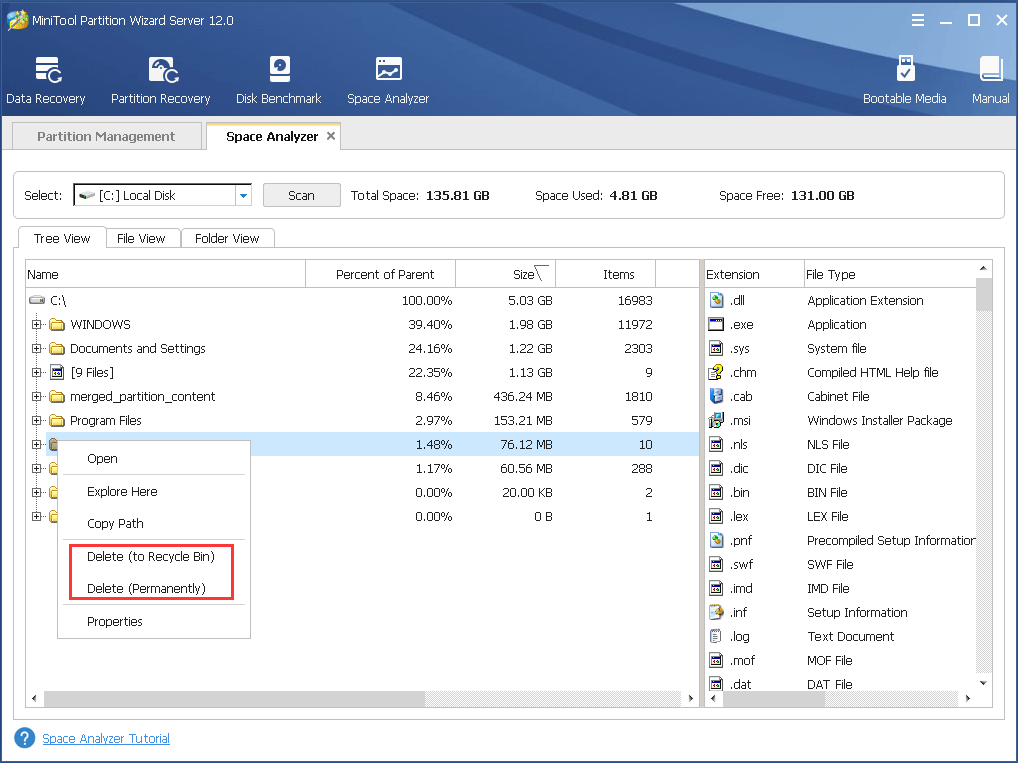Choose Open from the context menu
The image size is (1018, 763).
point(154,458)
